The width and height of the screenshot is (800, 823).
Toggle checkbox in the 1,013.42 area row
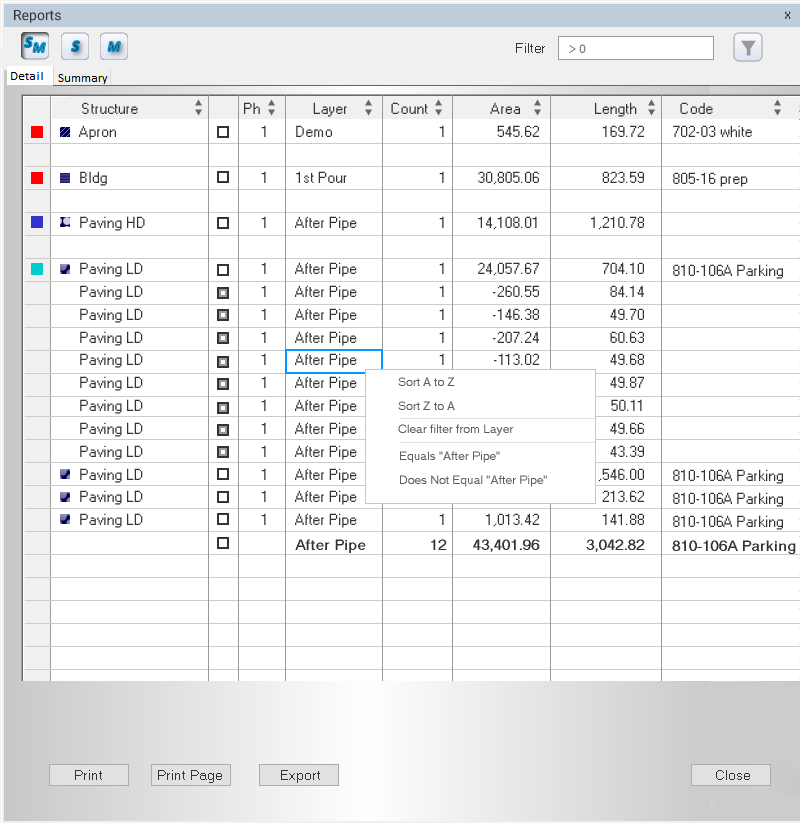[x=223, y=520]
